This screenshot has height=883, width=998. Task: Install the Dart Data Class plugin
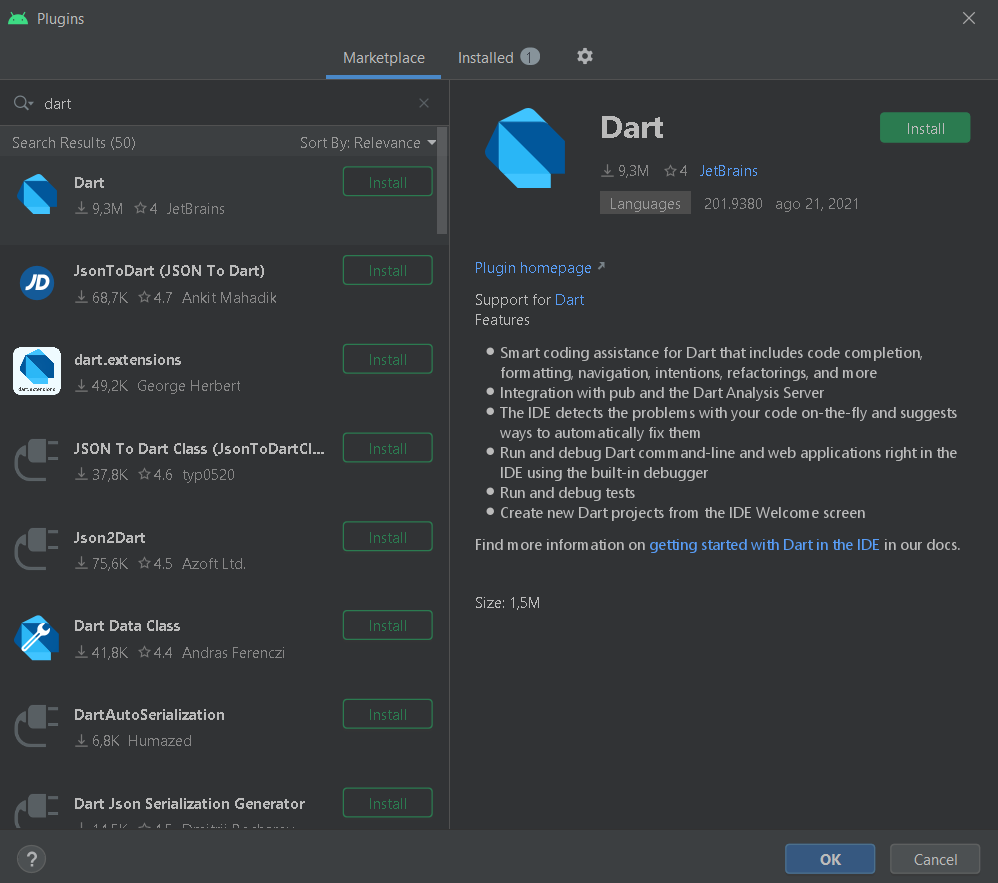(388, 626)
